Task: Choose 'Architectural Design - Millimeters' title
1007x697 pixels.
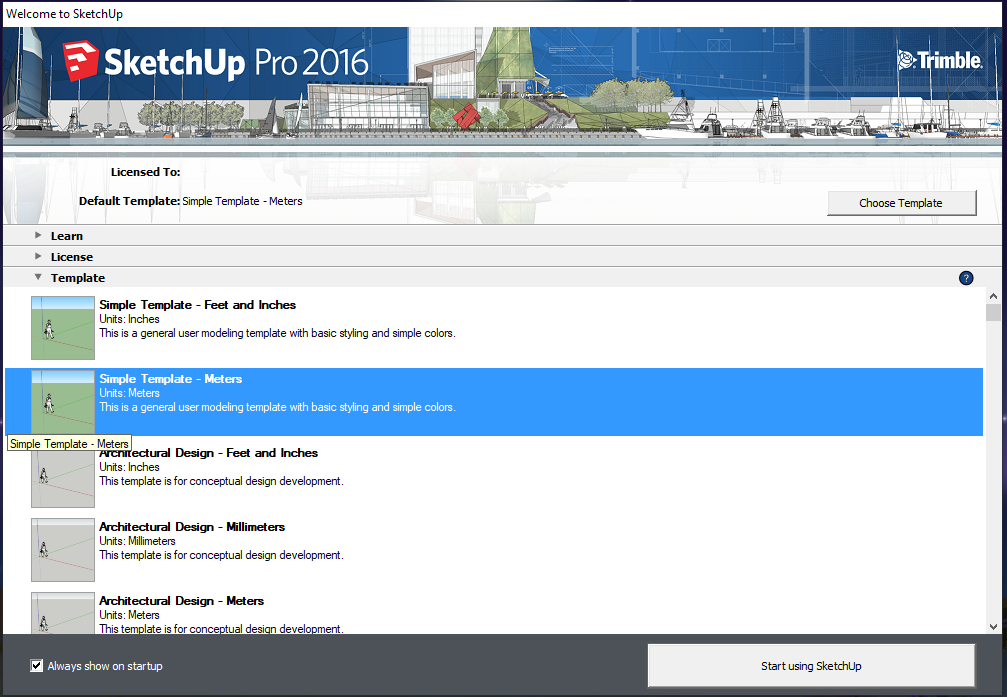Action: [192, 527]
